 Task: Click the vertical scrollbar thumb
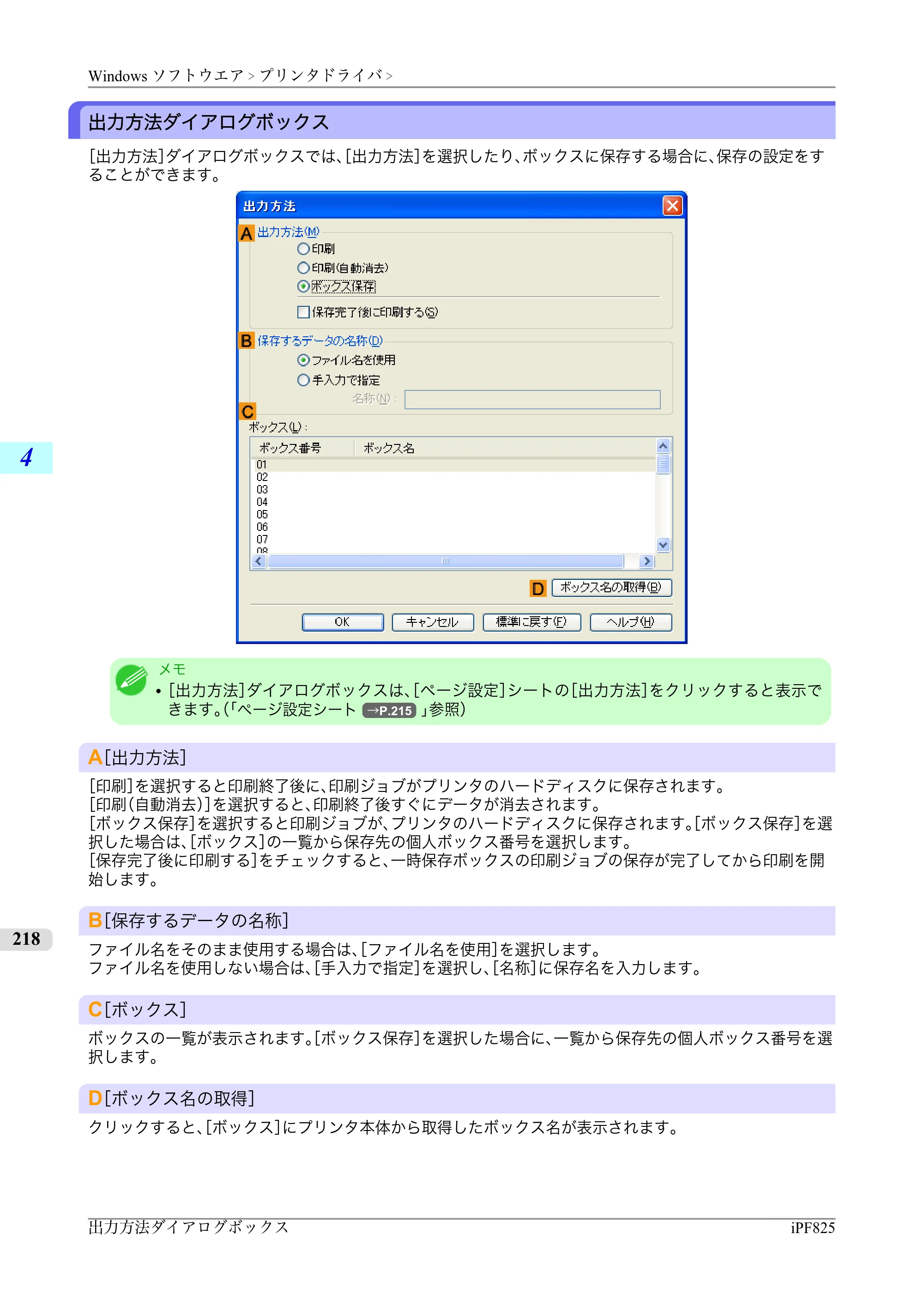[663, 464]
